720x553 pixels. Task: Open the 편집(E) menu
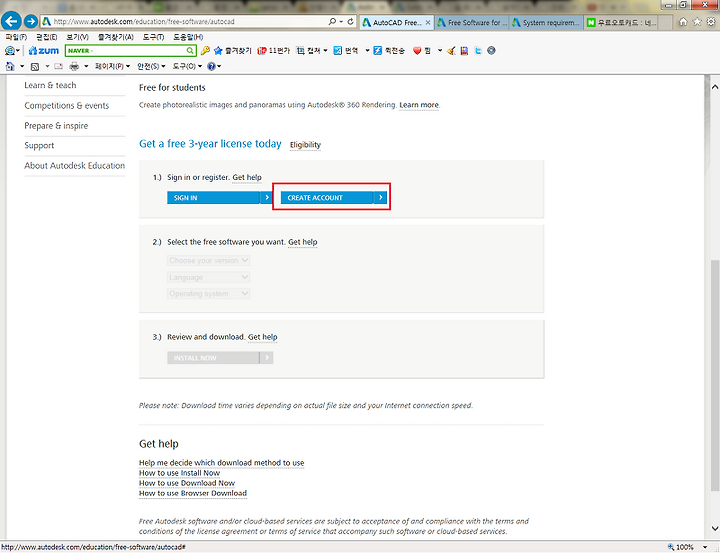[47, 37]
